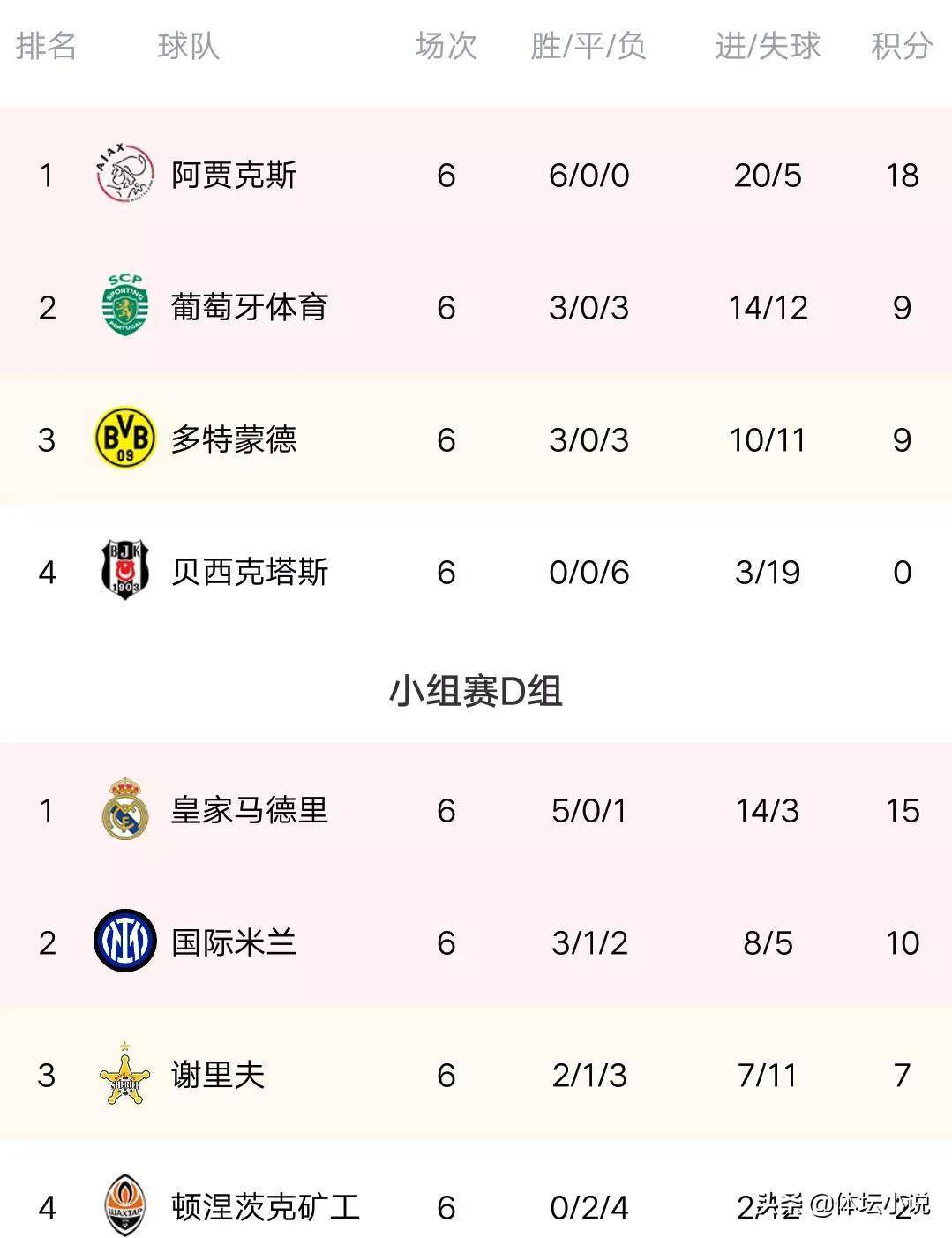The image size is (952, 1238).
Task: Tap the Real Madrid crest icon
Action: click(124, 808)
